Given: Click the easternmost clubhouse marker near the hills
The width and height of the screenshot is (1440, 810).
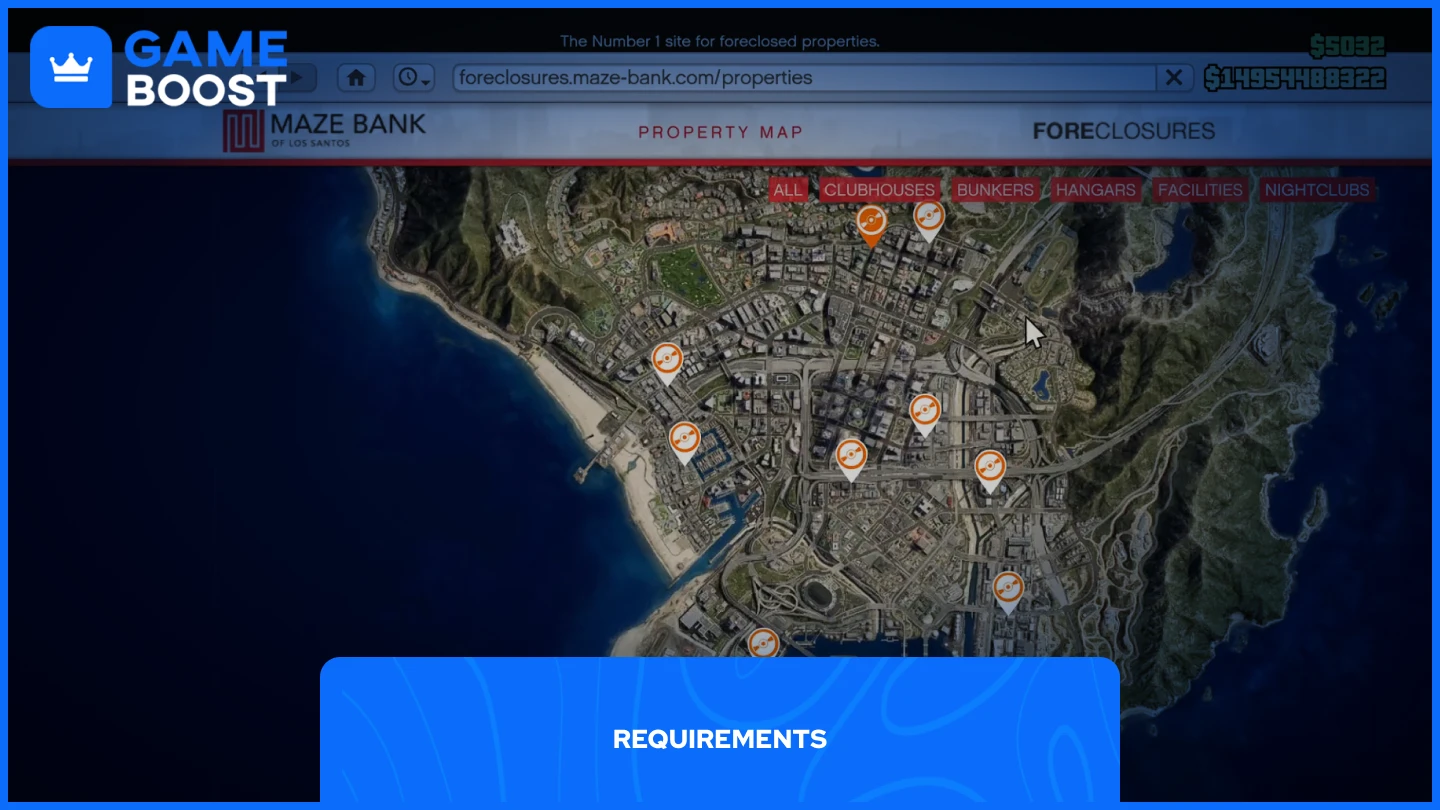Looking at the screenshot, I should (x=990, y=465).
